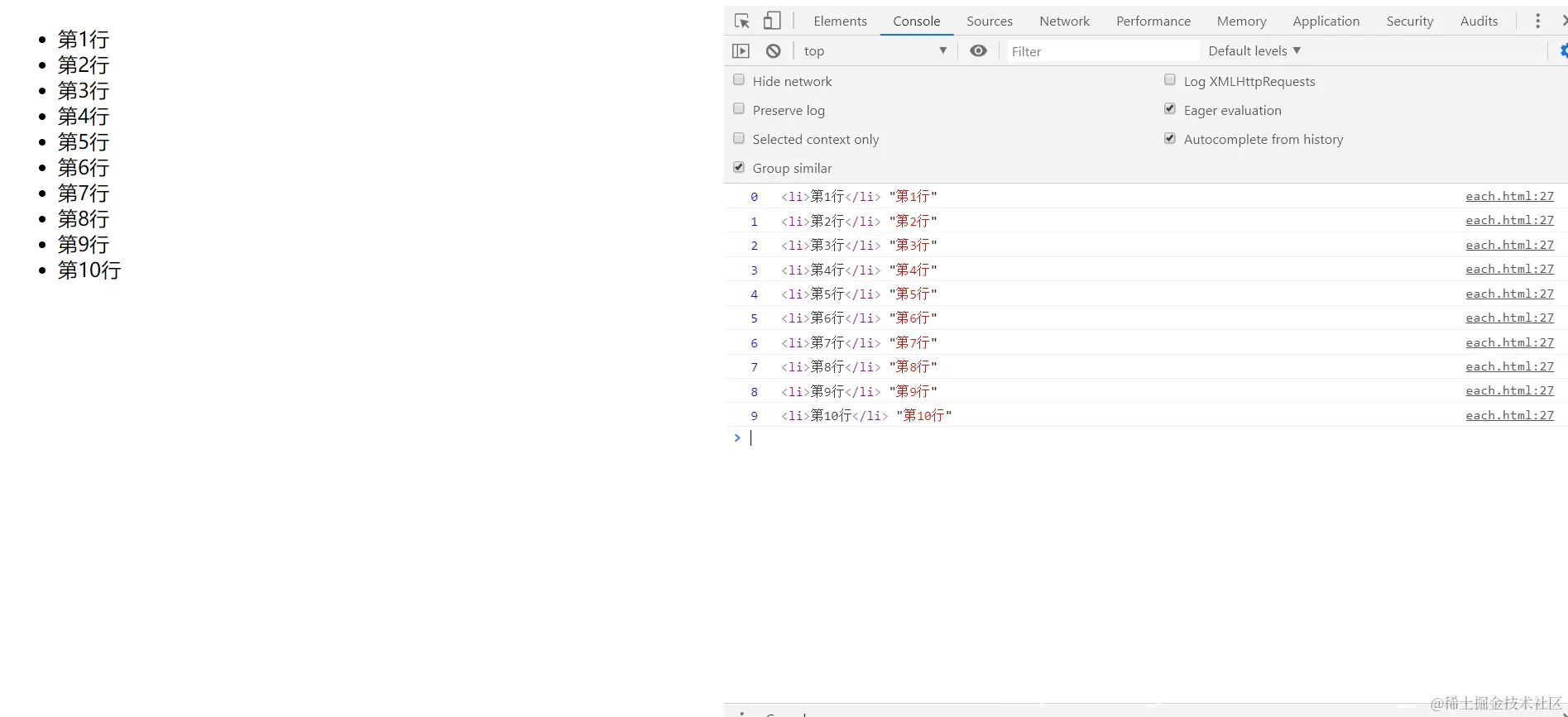
Task: Click page list item 第4行
Action: tap(83, 117)
